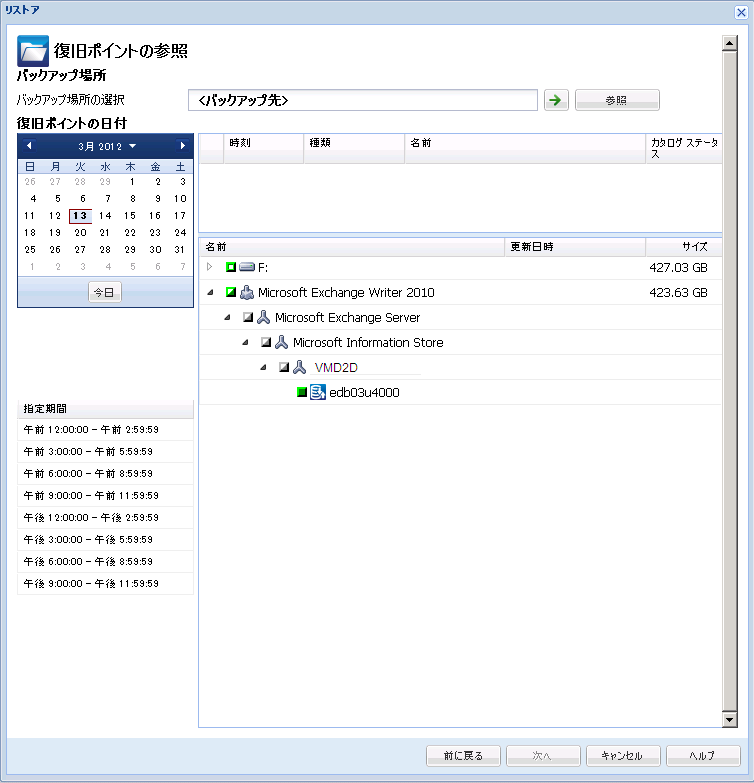Click the green arrow go button
754x783 pixels.
point(556,100)
